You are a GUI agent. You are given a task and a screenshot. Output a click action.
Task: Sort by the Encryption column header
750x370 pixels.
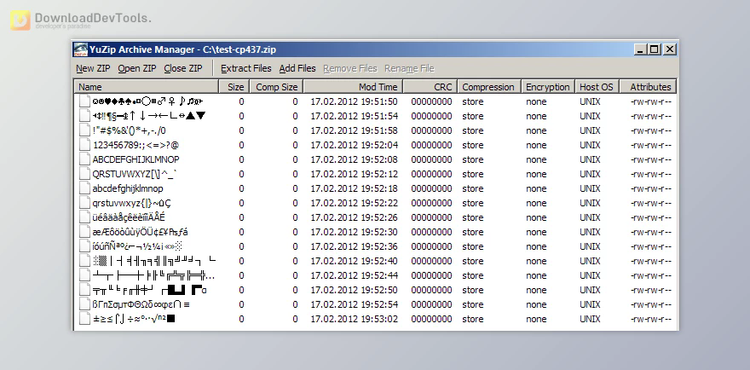click(x=548, y=87)
